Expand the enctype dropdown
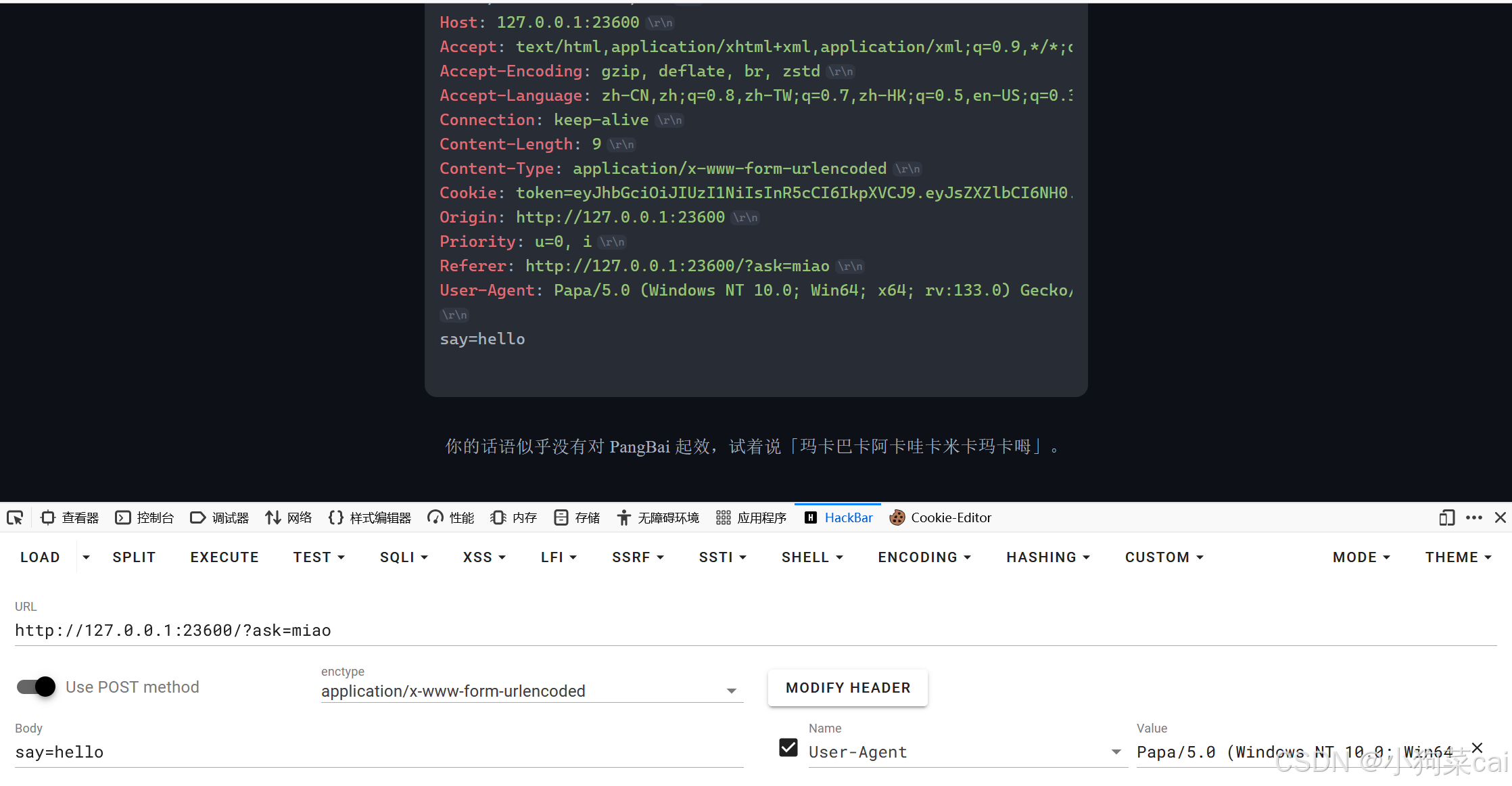1512x786 pixels. (x=731, y=691)
